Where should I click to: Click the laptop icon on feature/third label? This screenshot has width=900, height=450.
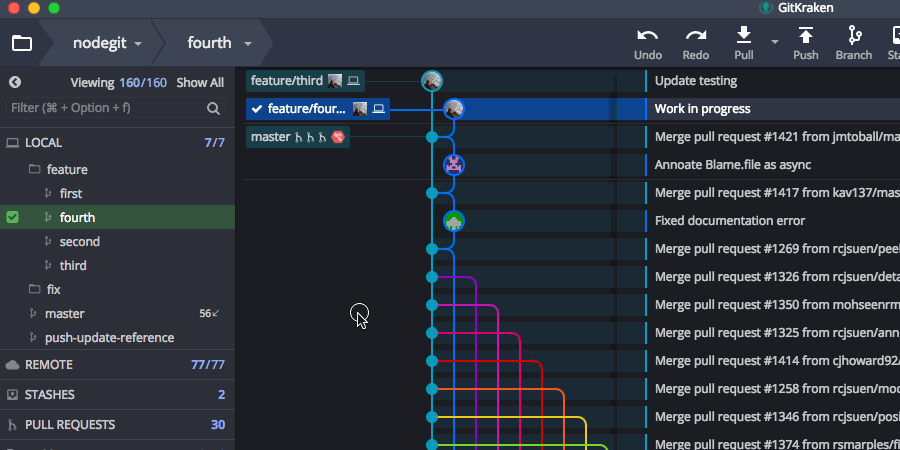(353, 80)
